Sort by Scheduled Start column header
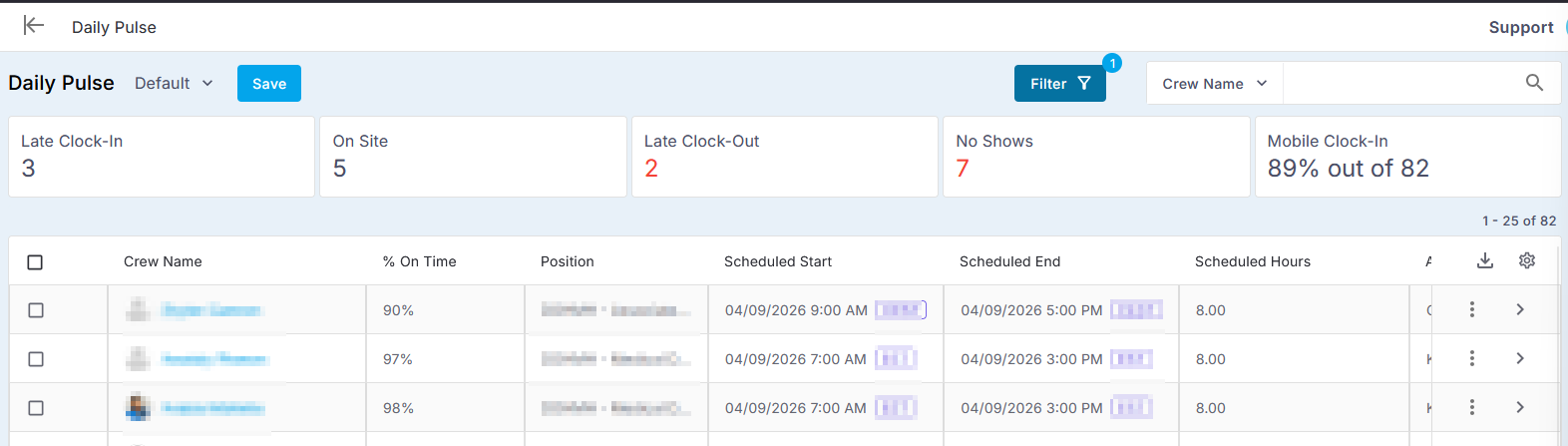The height and width of the screenshot is (446, 1568). [x=778, y=261]
